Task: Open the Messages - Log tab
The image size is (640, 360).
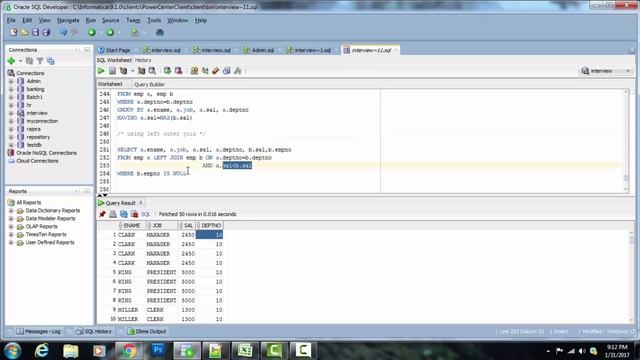Action: 38,331
